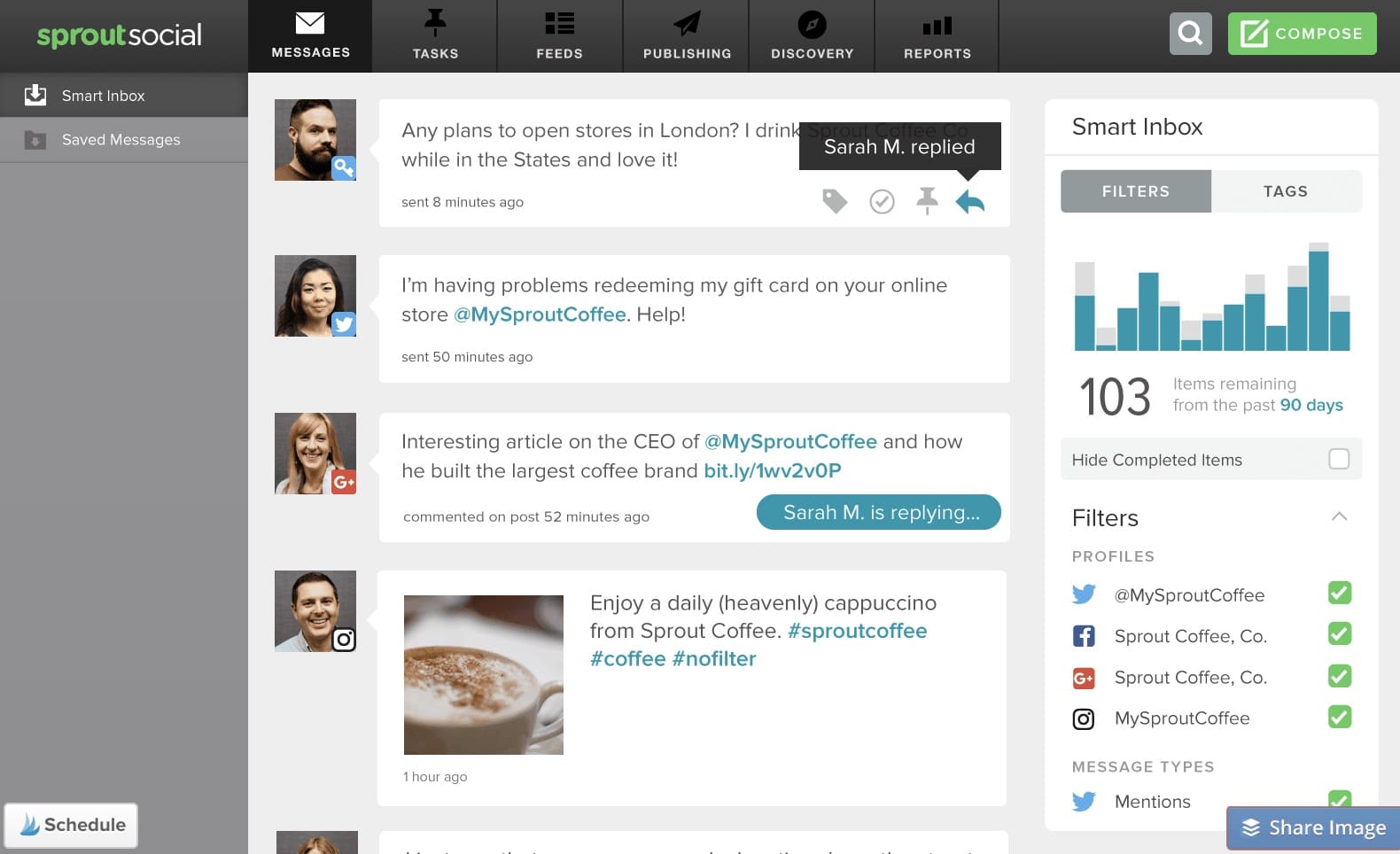Viewport: 1400px width, 854px height.
Task: Click the tallest bar in the inbox chart
Action: click(1318, 297)
